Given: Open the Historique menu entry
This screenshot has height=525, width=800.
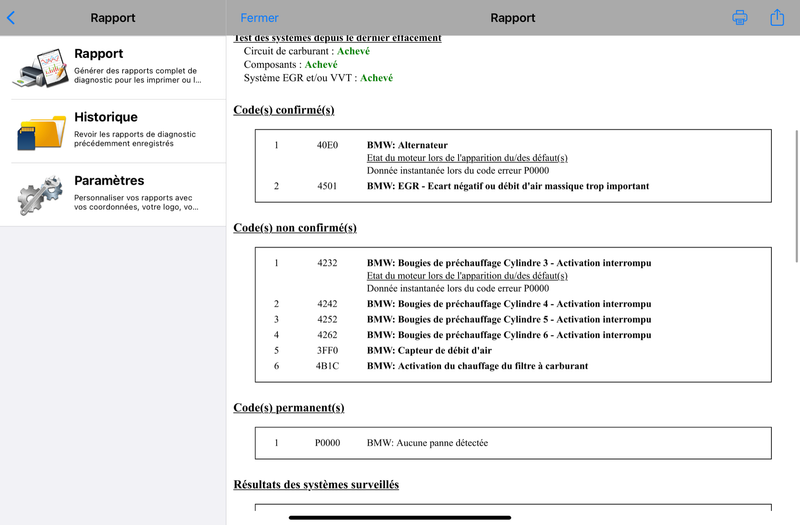Looking at the screenshot, I should pyautogui.click(x=113, y=131).
